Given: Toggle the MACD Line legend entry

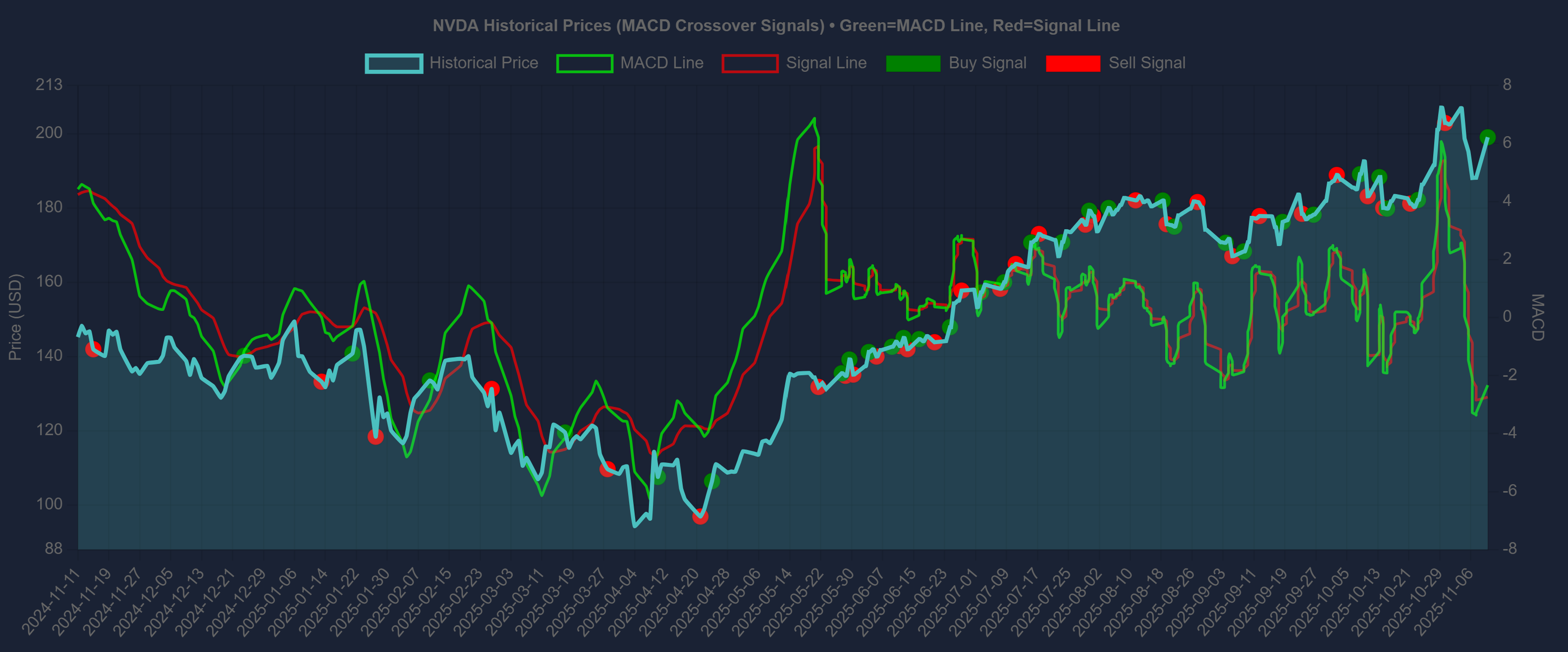Looking at the screenshot, I should click(630, 63).
